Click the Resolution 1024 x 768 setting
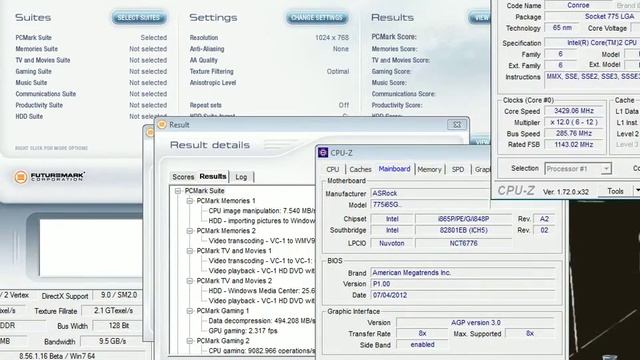The image size is (640, 360). click(x=269, y=38)
